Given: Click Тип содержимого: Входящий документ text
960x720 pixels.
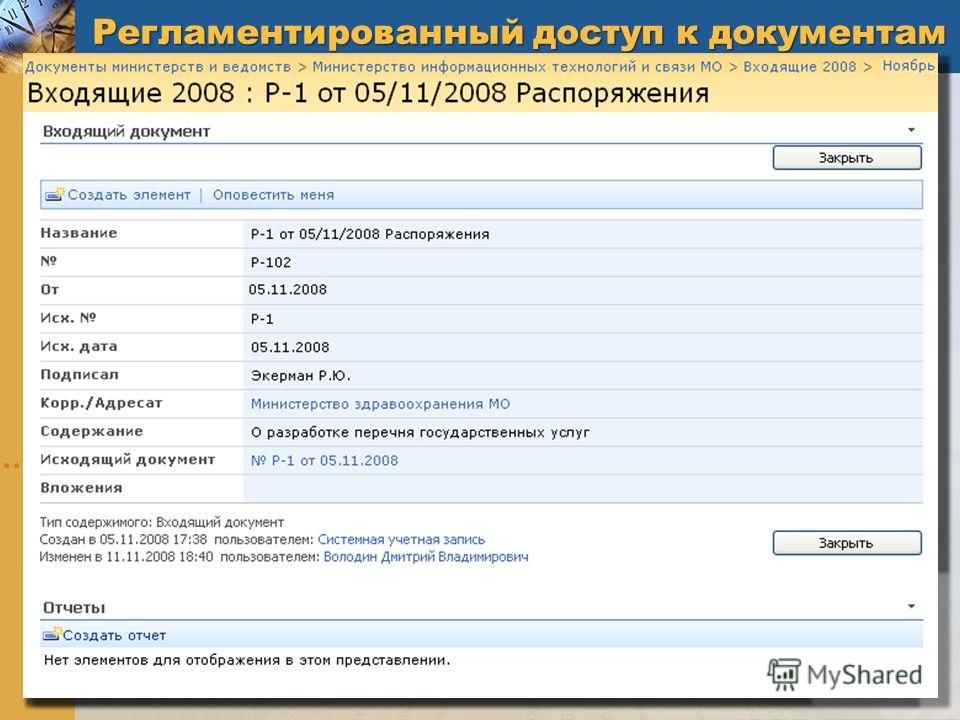Looking at the screenshot, I should [x=162, y=522].
